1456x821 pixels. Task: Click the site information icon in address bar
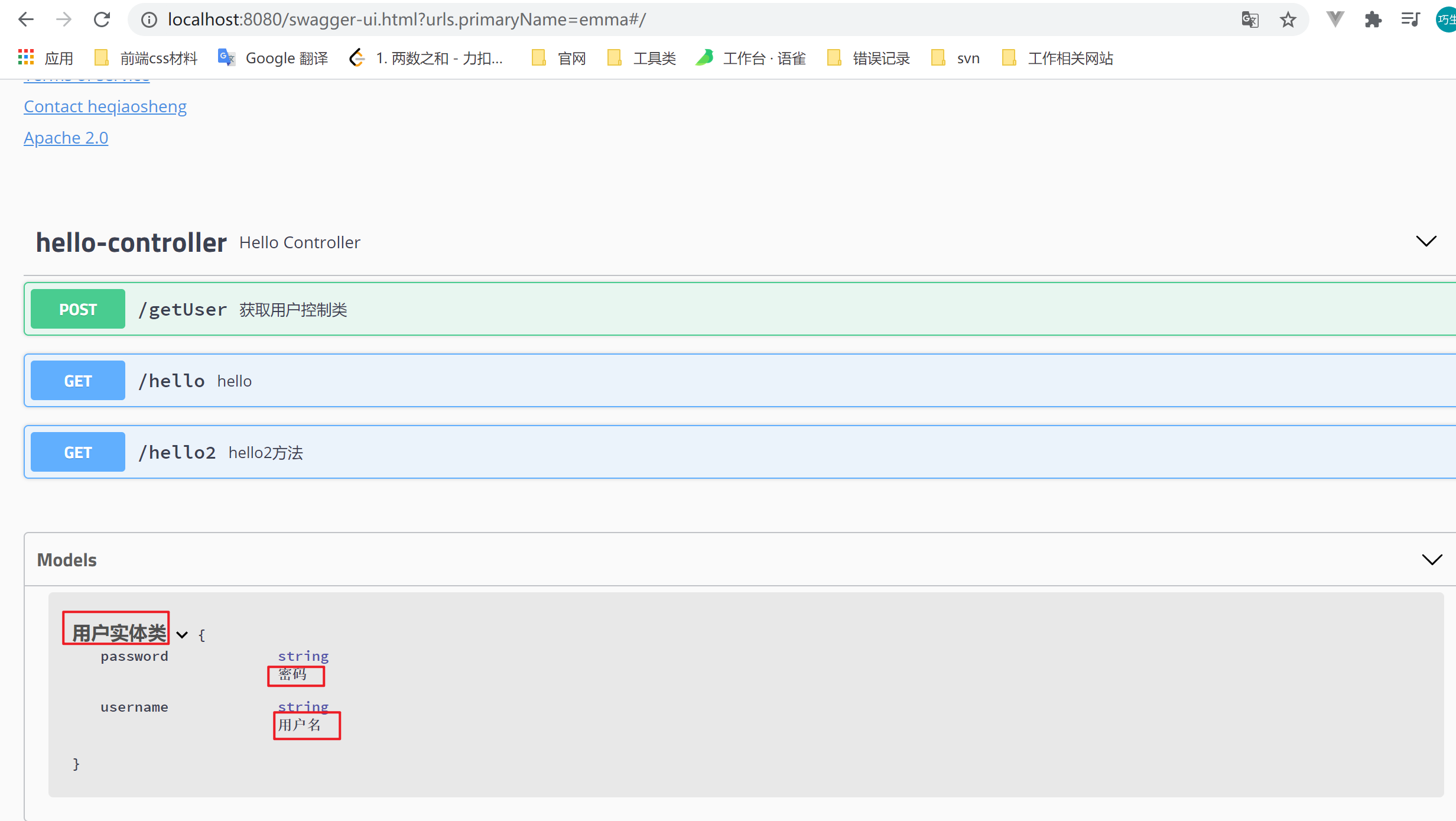coord(149,20)
